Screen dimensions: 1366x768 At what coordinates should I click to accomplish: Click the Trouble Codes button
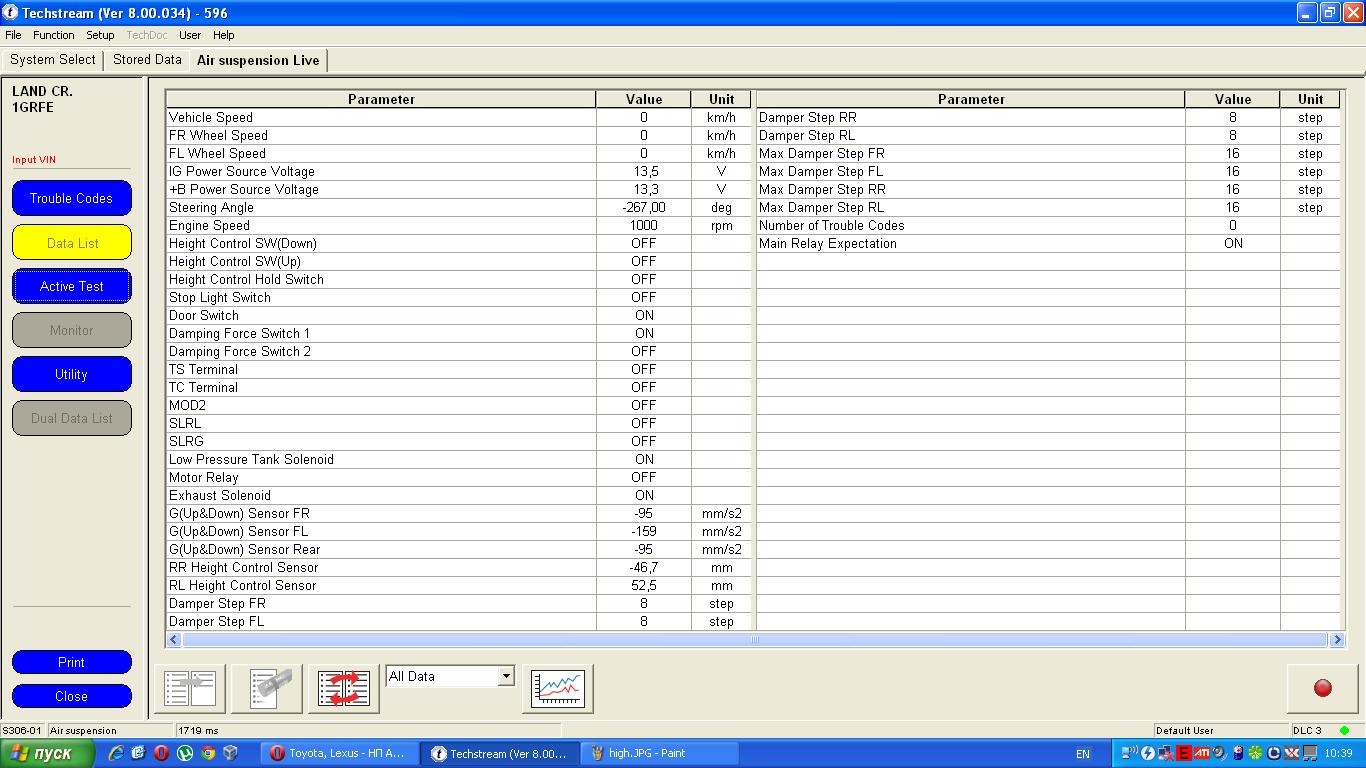pos(72,198)
